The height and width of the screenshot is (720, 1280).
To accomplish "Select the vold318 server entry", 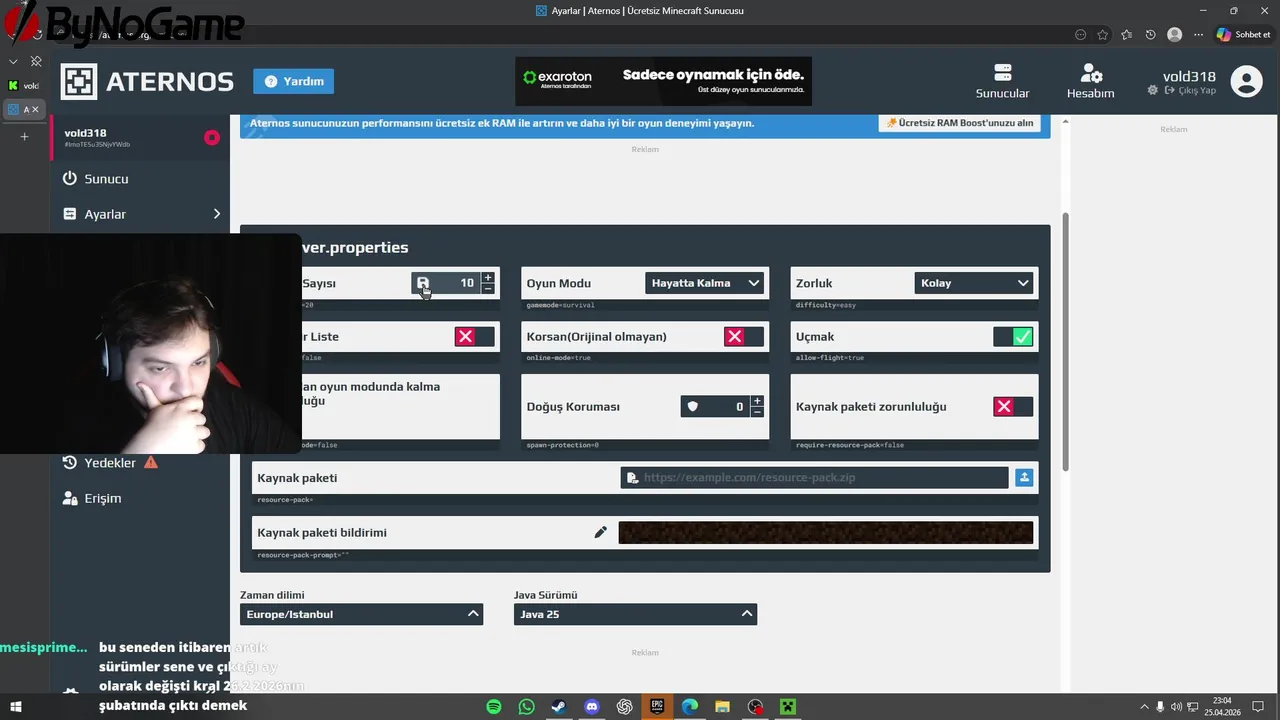I will pos(140,137).
